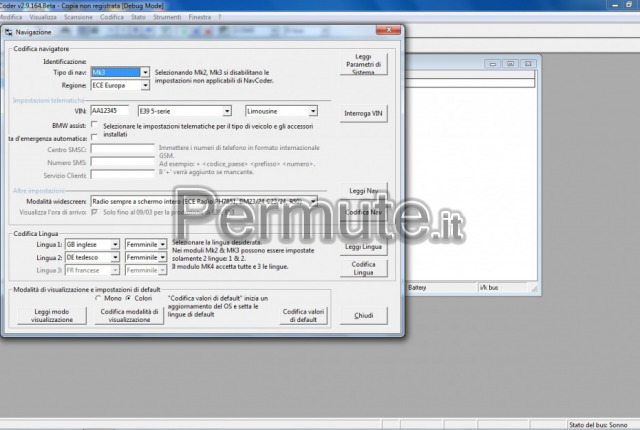Open the Modifica menu
This screenshot has height=430, width=640.
[11, 17]
